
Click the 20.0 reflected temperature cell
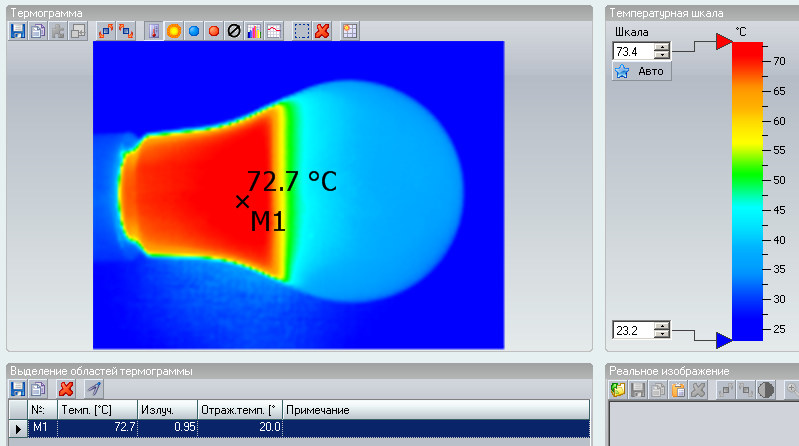tap(240, 428)
